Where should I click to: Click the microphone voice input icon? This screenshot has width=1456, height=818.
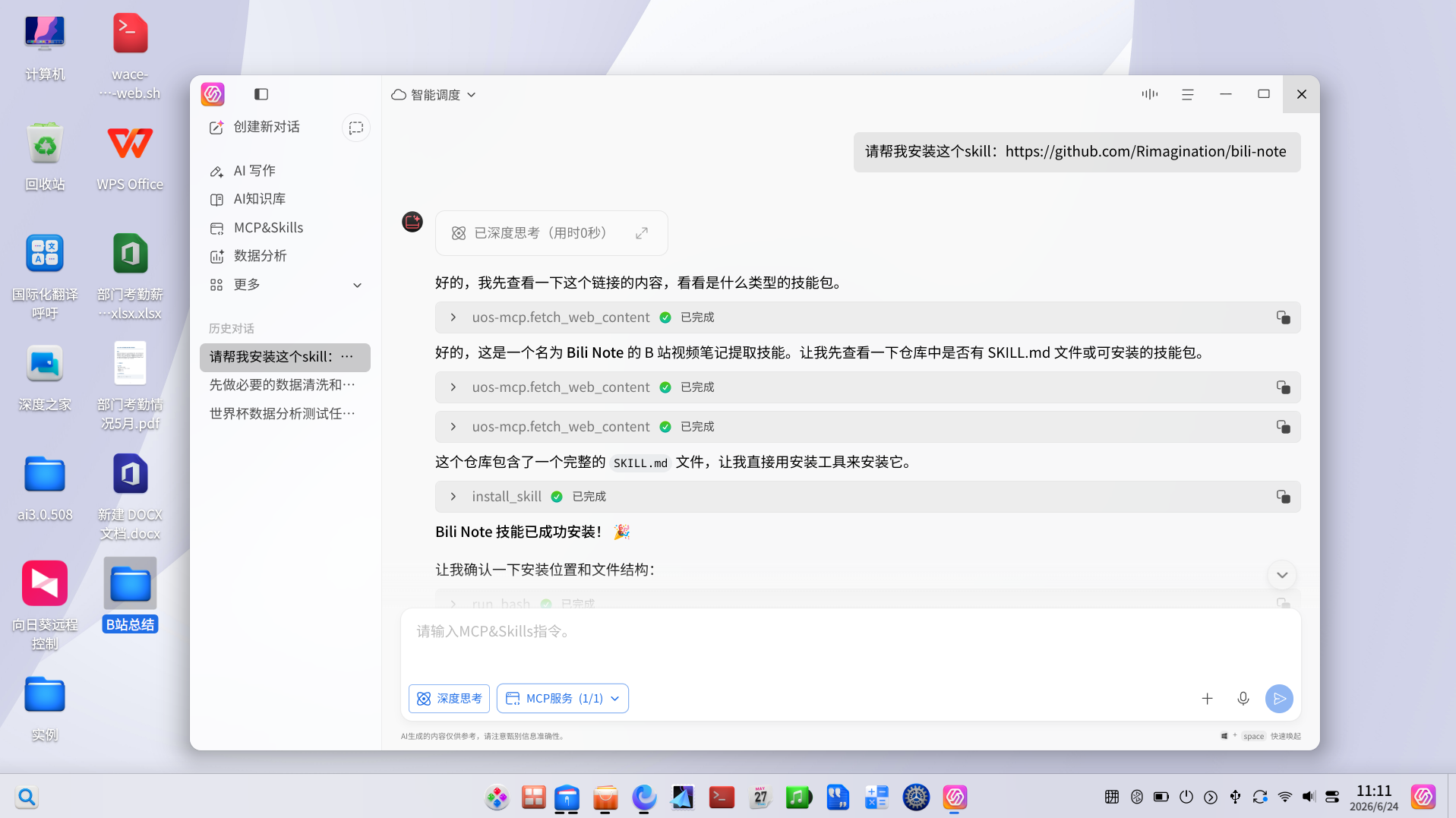(x=1243, y=699)
